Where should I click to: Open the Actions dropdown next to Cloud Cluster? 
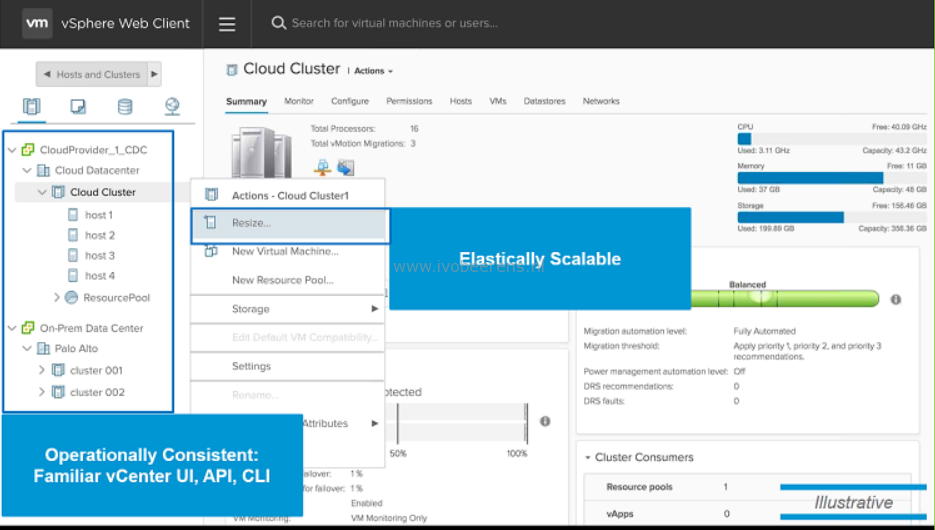[373, 71]
